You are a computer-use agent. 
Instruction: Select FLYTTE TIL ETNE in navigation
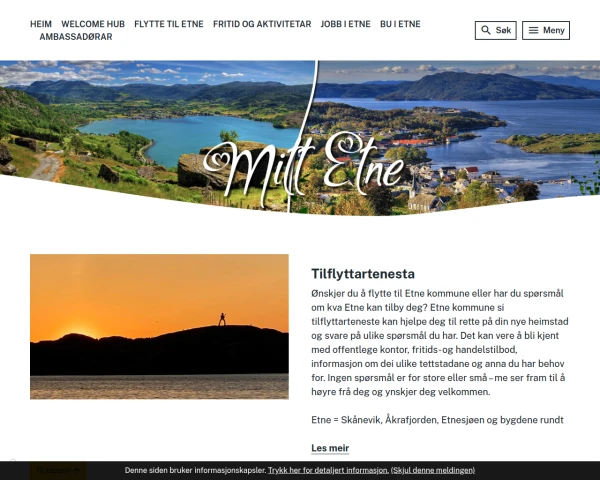pyautogui.click(x=169, y=24)
